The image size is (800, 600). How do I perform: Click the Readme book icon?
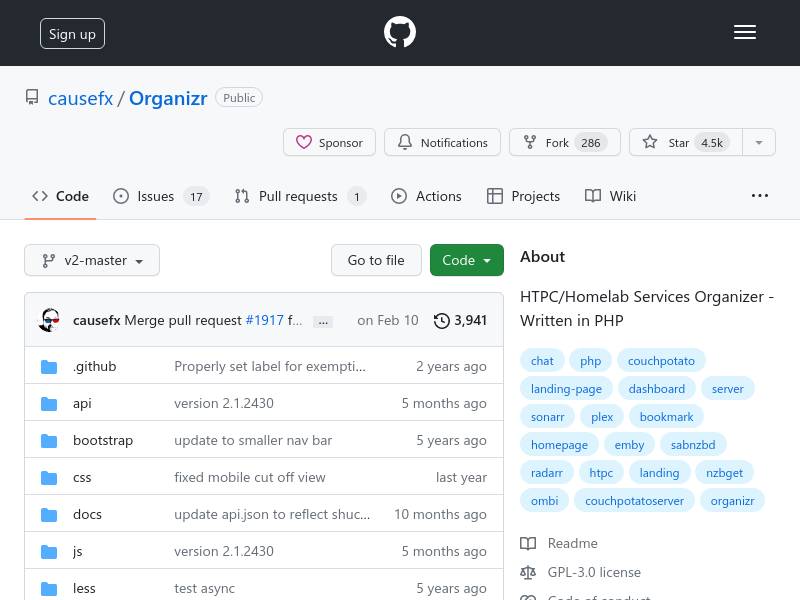[528, 543]
